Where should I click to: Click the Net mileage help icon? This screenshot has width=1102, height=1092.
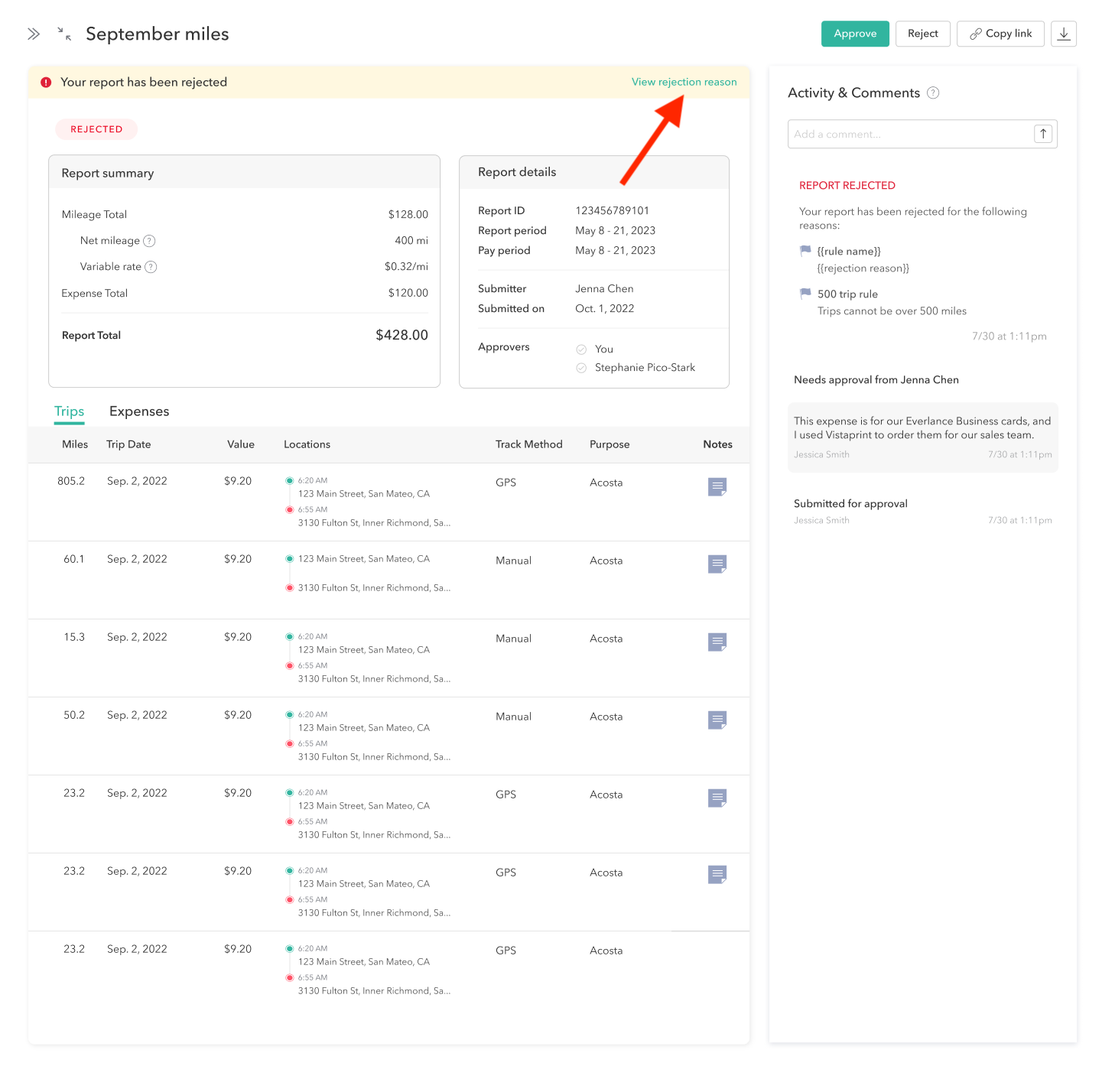pyautogui.click(x=150, y=241)
